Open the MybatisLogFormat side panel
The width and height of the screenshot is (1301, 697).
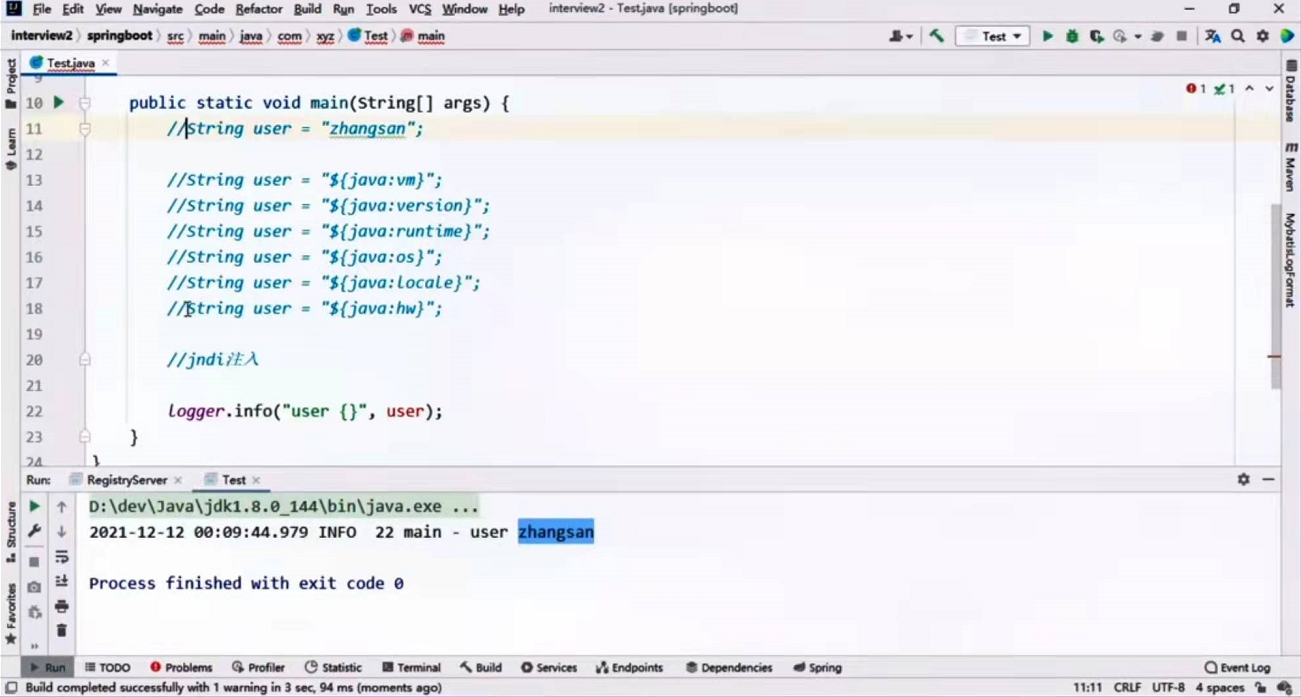tap(1290, 260)
